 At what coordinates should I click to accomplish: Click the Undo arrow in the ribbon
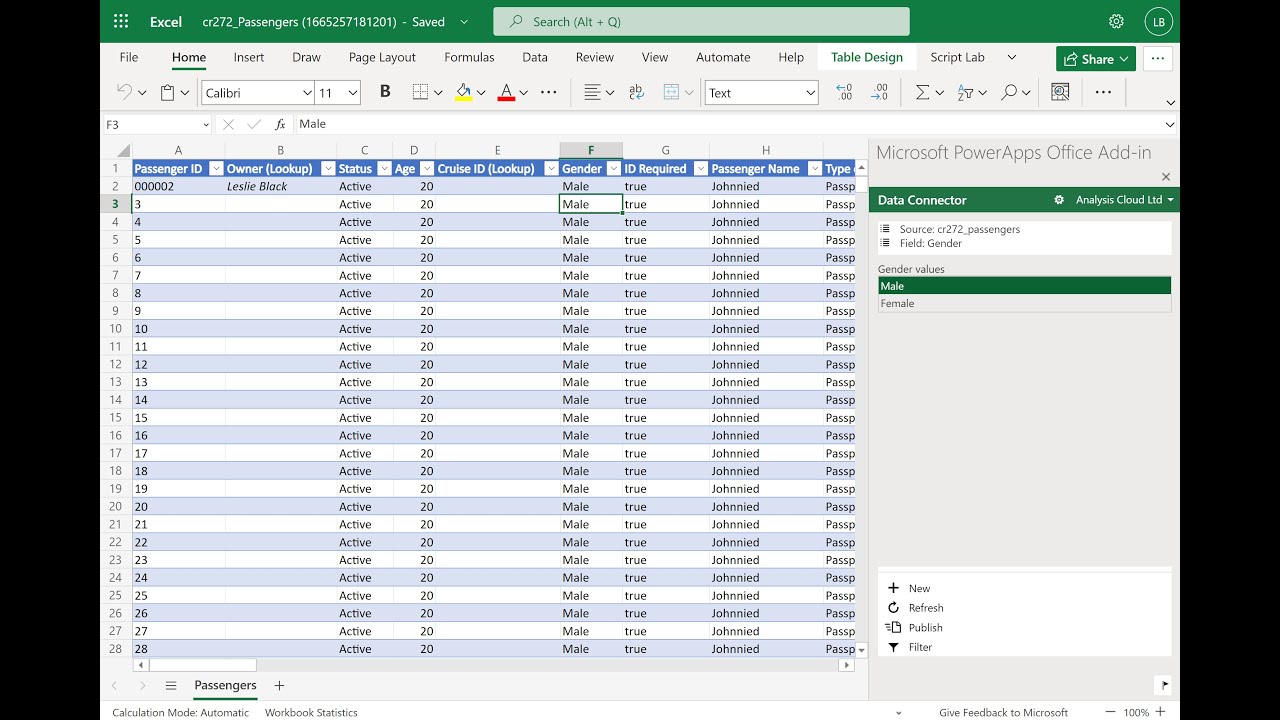[x=124, y=92]
